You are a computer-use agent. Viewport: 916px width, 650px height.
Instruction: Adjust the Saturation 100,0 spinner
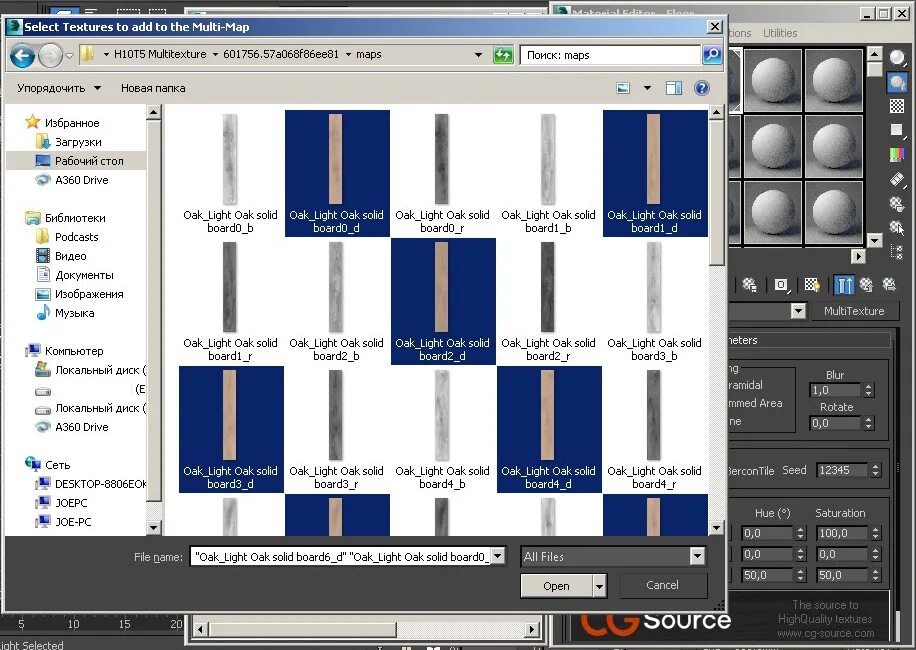click(875, 533)
